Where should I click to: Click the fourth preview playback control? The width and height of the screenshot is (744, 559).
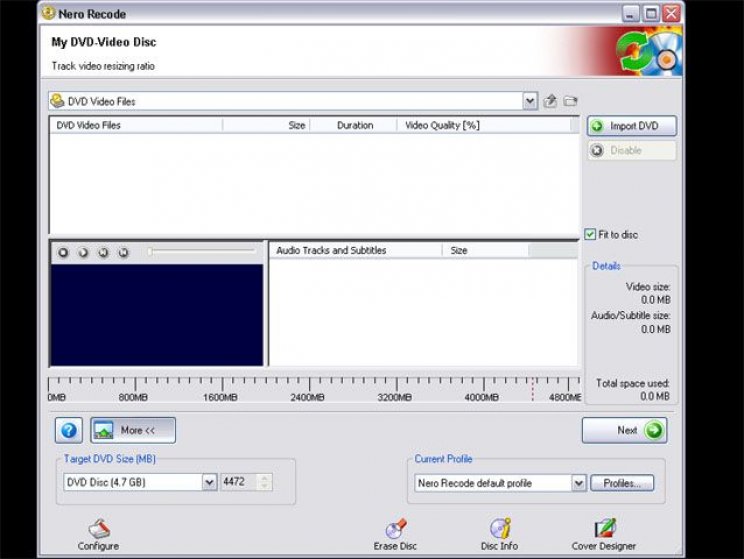point(123,252)
